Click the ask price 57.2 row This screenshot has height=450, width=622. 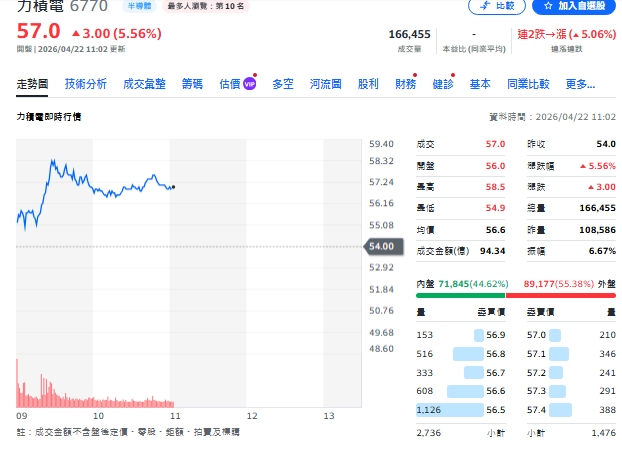pos(571,373)
